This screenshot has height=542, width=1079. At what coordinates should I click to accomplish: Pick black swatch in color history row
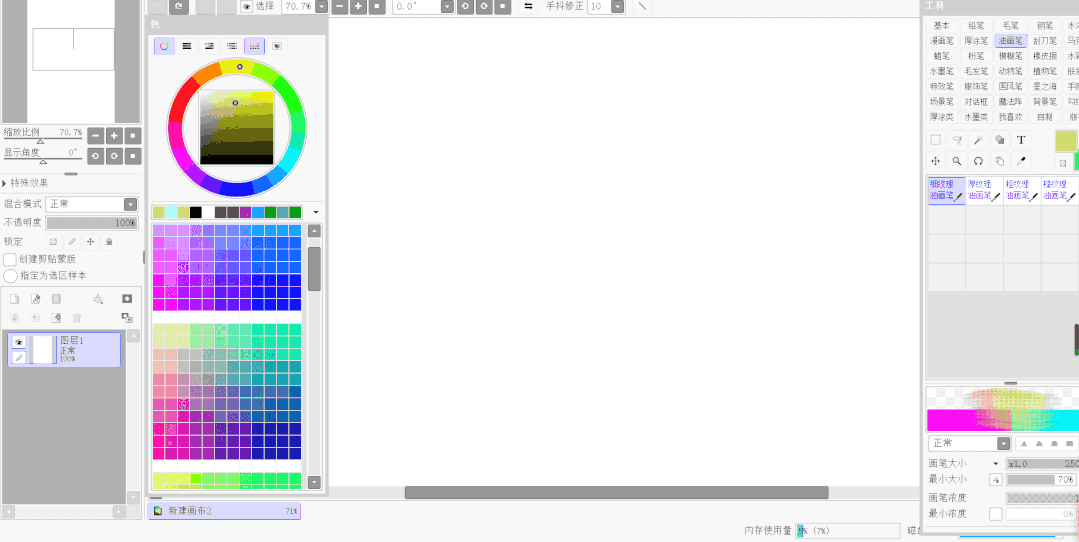[196, 212]
